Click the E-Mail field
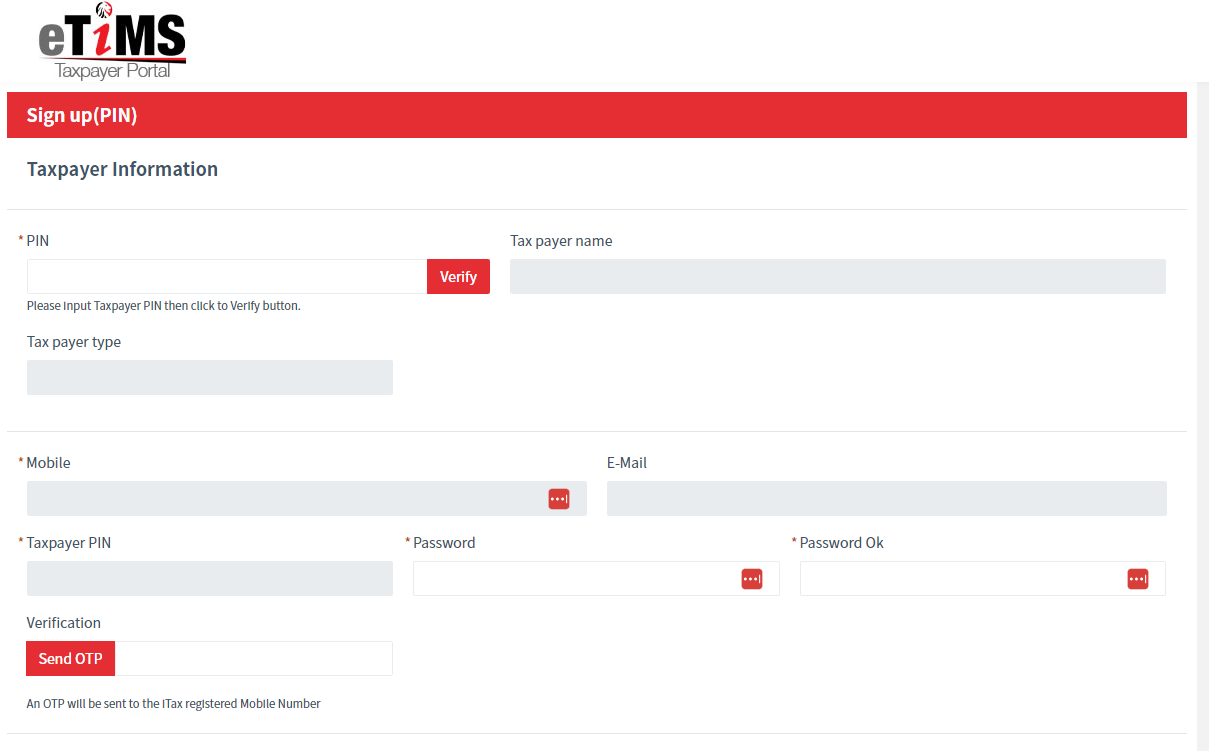1209x751 pixels. coord(887,499)
